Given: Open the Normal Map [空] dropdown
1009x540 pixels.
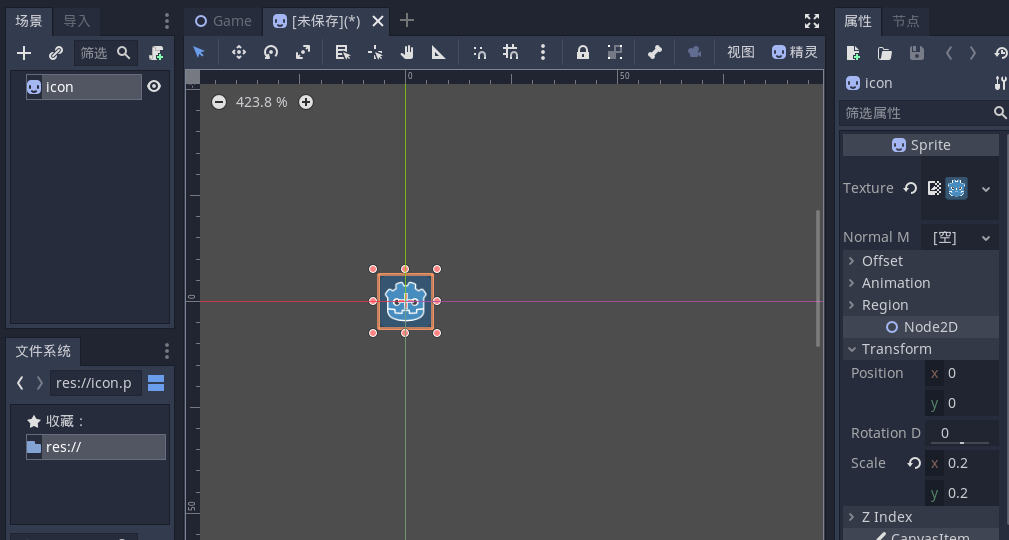Looking at the screenshot, I should point(960,237).
